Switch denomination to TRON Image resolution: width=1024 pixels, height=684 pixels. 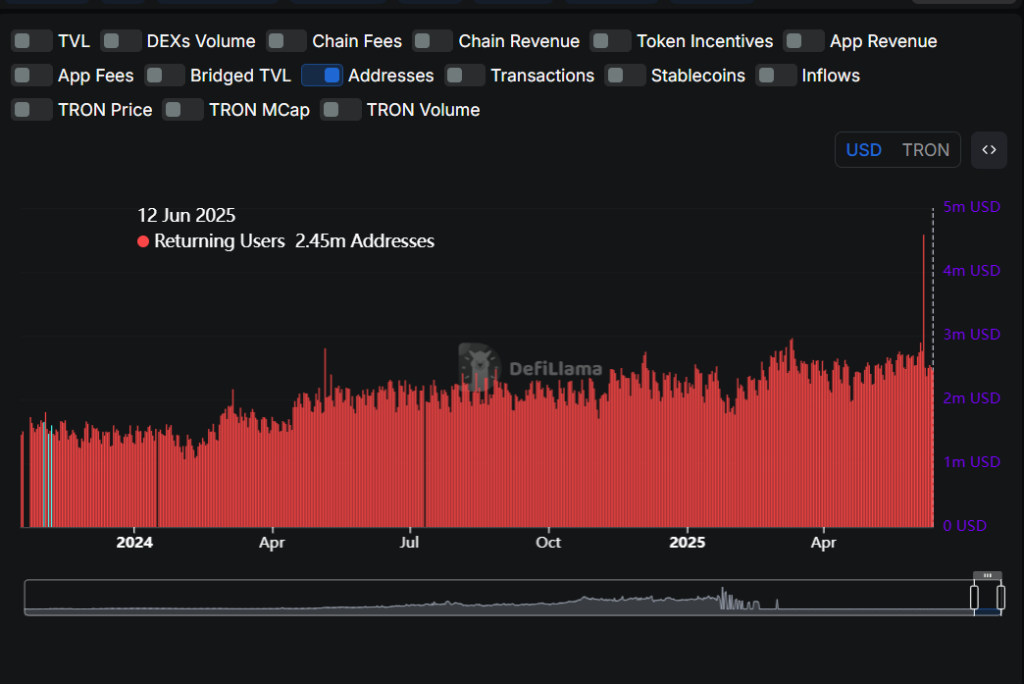925,150
